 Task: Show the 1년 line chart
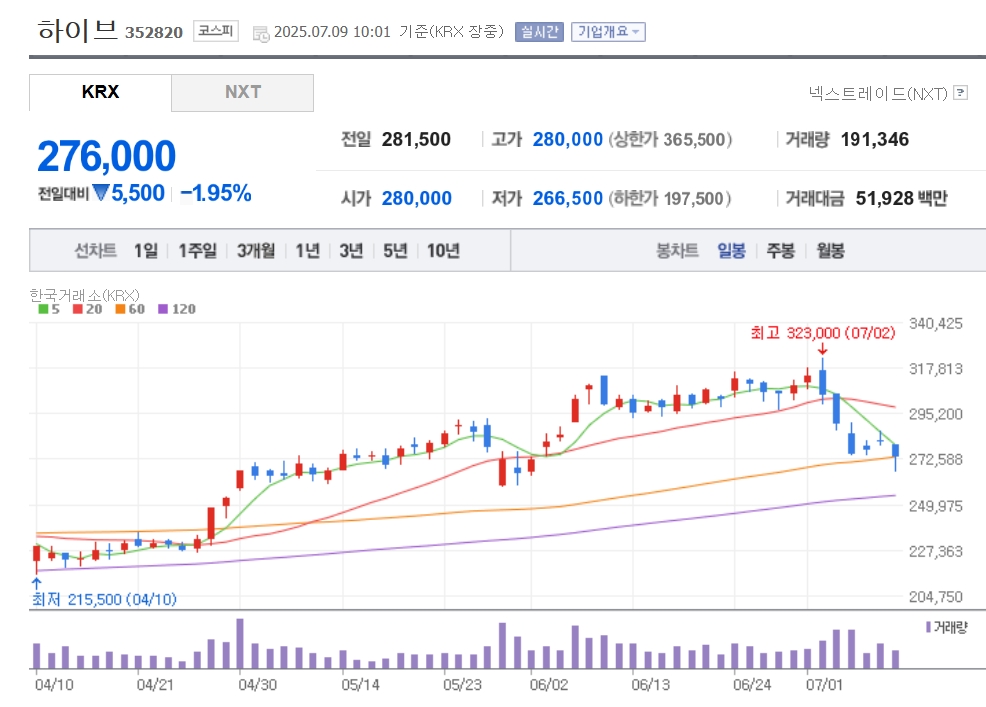click(307, 250)
